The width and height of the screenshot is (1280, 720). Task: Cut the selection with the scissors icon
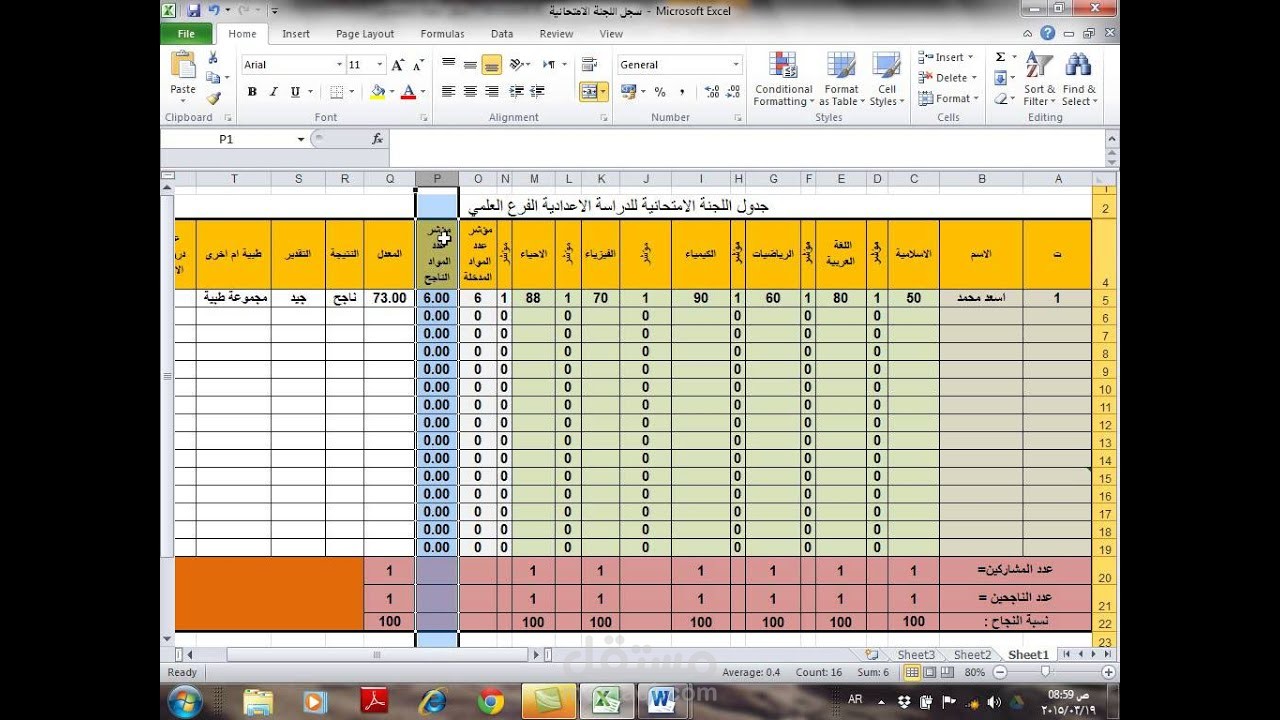point(213,58)
